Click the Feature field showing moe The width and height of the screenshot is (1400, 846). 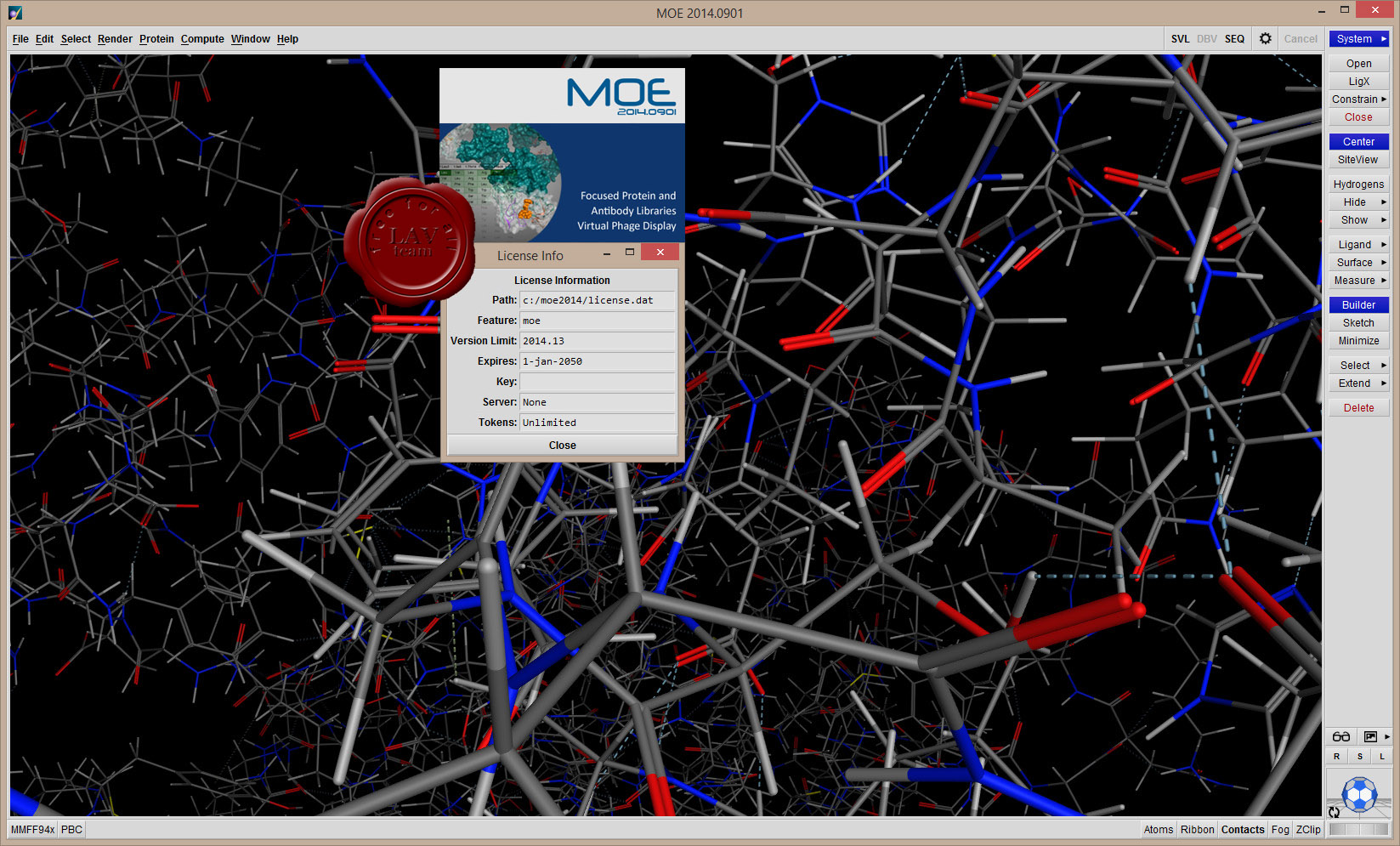pos(598,321)
